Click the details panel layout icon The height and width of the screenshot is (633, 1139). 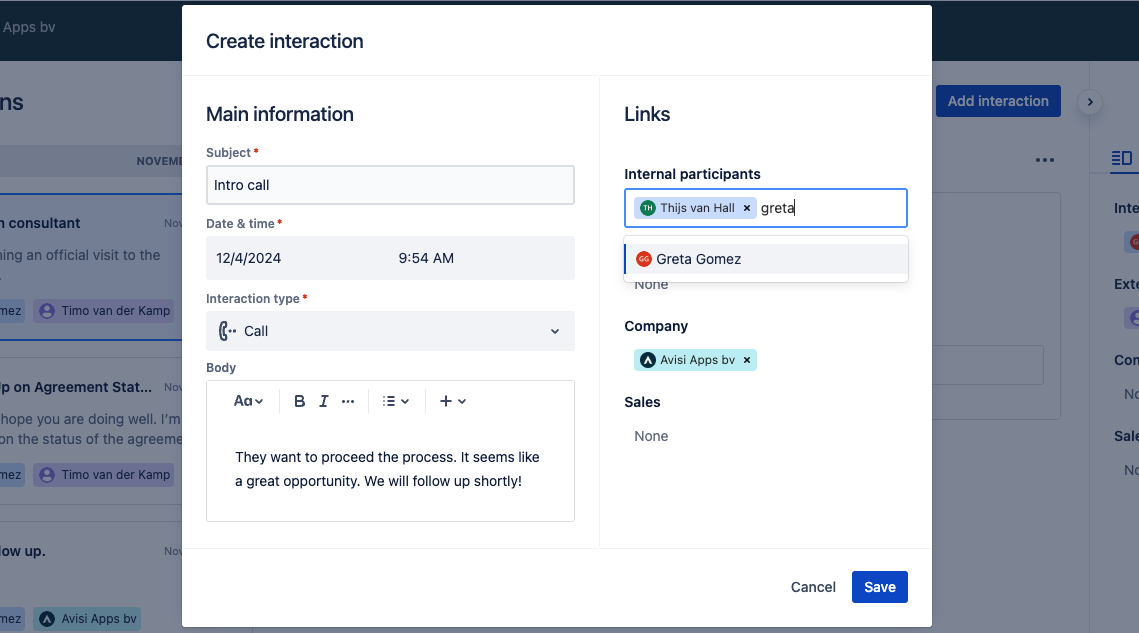[x=1122, y=158]
